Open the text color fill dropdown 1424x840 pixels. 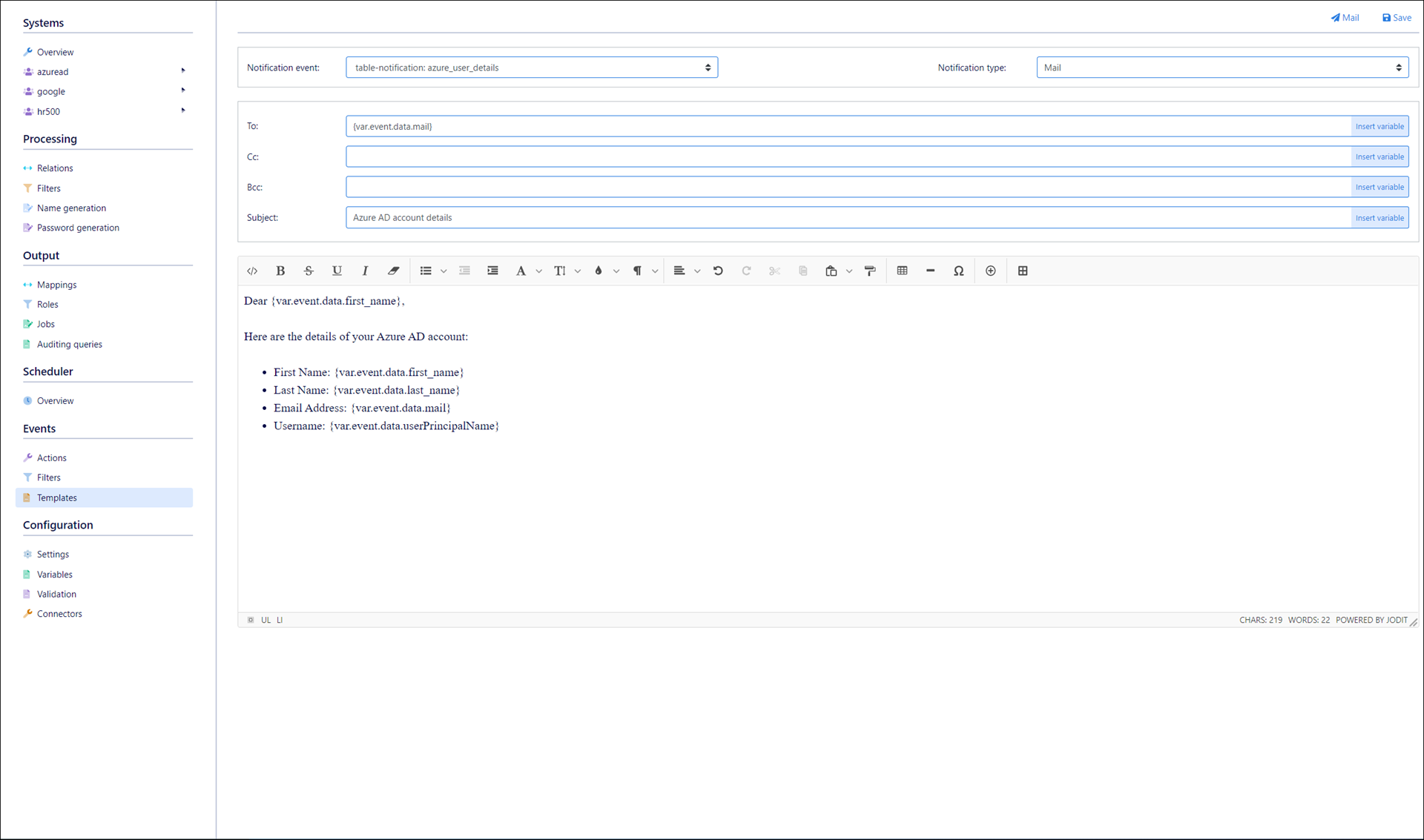pos(616,271)
